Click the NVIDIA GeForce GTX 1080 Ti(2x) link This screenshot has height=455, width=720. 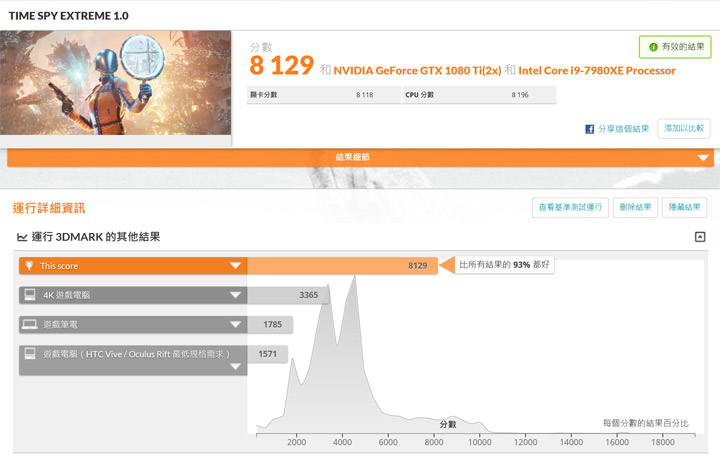[417, 71]
